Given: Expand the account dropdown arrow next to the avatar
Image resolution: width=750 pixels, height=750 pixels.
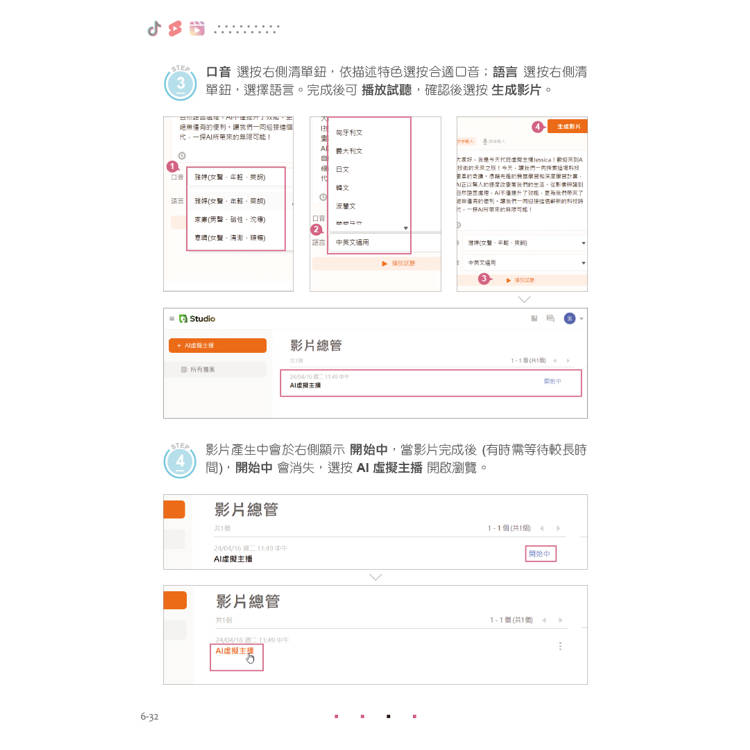Looking at the screenshot, I should (x=581, y=319).
